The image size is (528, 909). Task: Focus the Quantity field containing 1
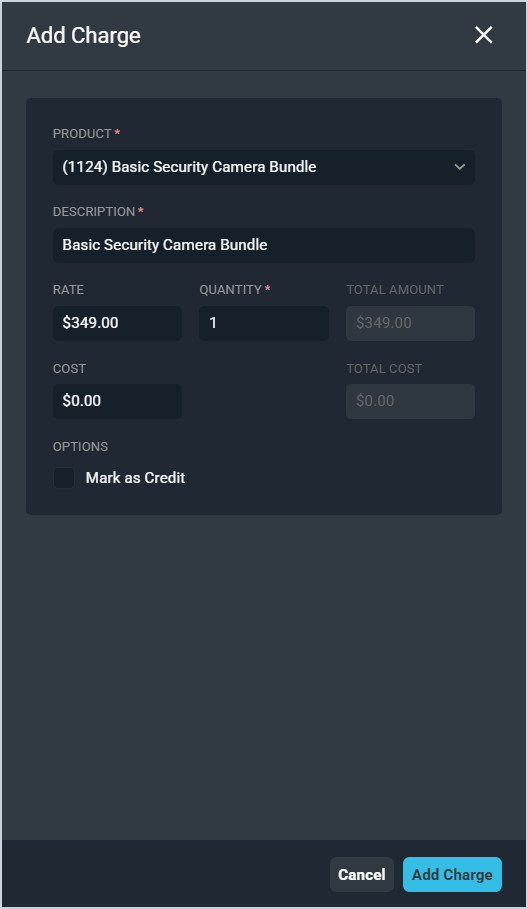[x=264, y=323]
